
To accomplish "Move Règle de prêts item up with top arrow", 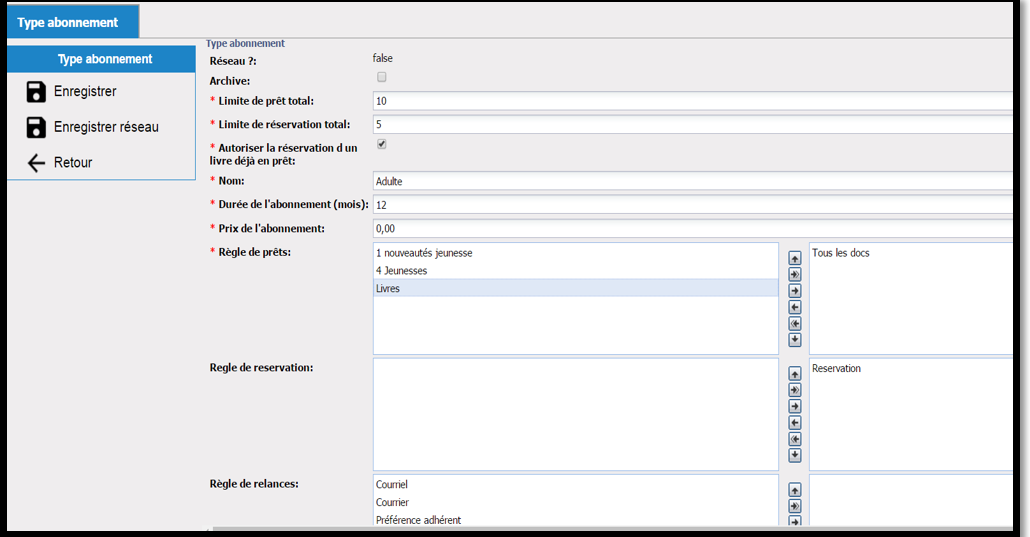I will [x=795, y=258].
